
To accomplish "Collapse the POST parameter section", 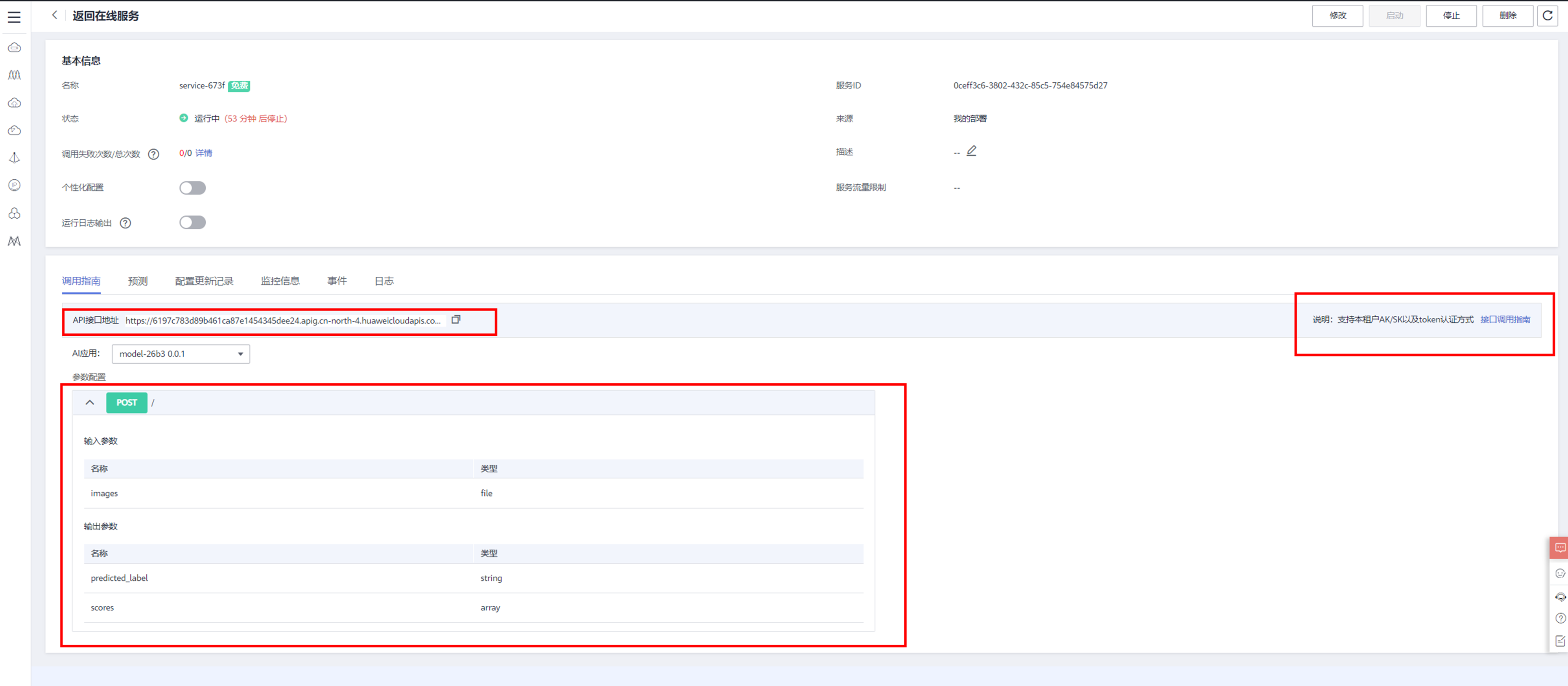I will point(90,402).
